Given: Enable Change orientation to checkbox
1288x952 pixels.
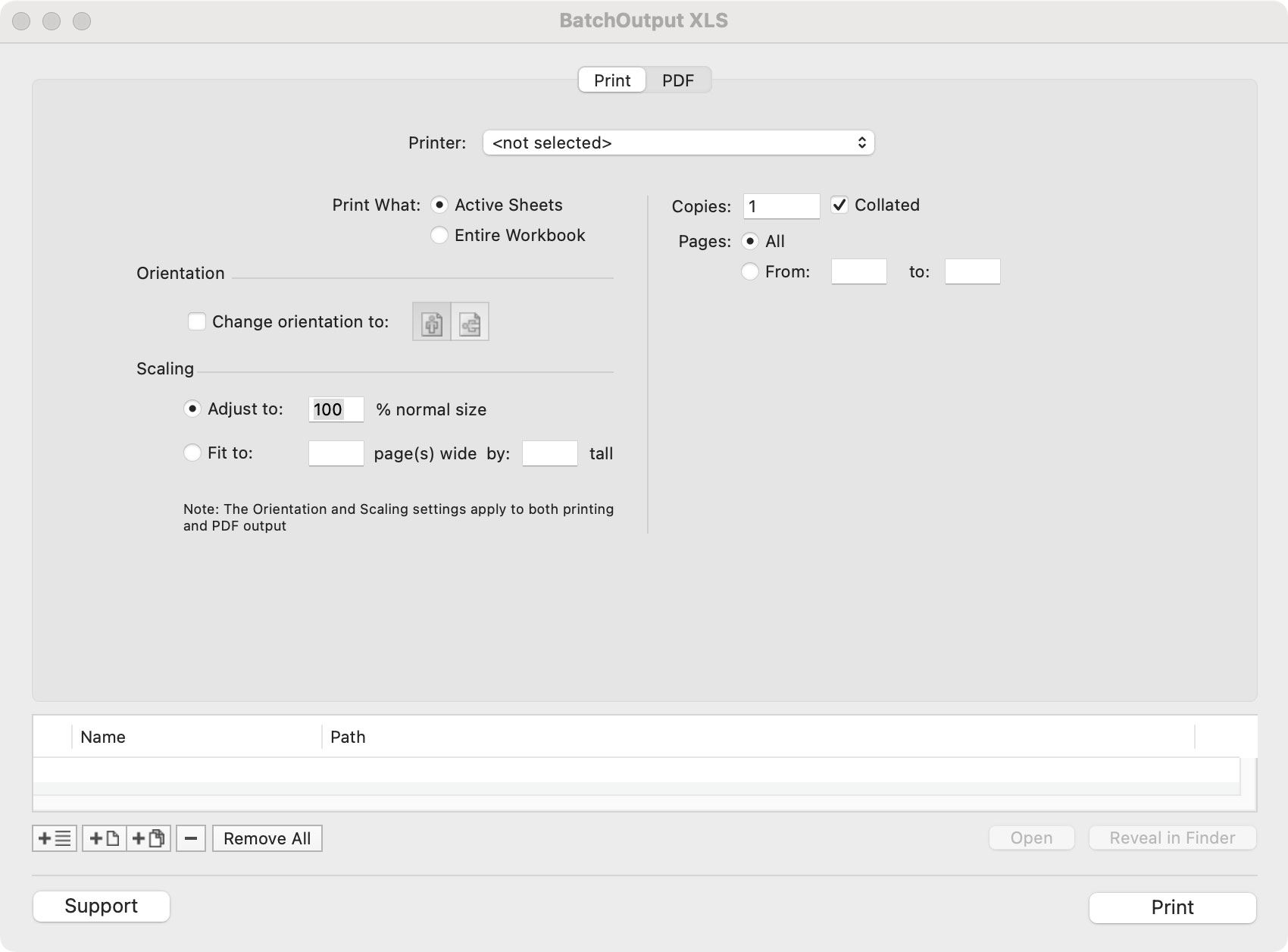Looking at the screenshot, I should [197, 321].
